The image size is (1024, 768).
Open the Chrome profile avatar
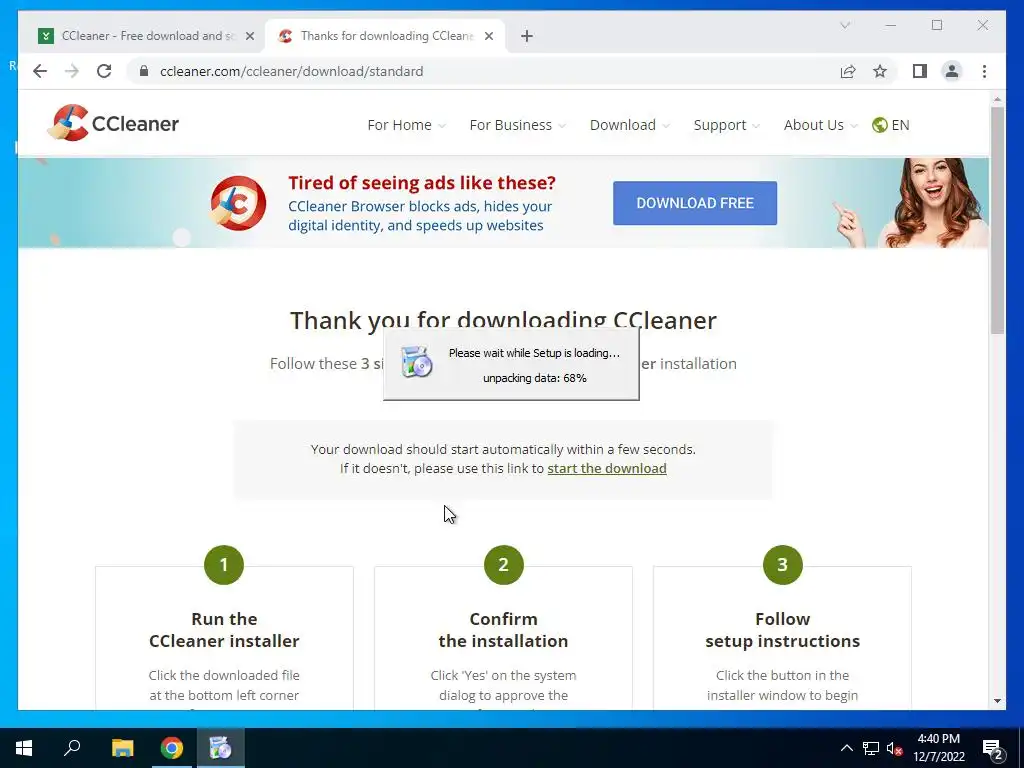point(952,71)
